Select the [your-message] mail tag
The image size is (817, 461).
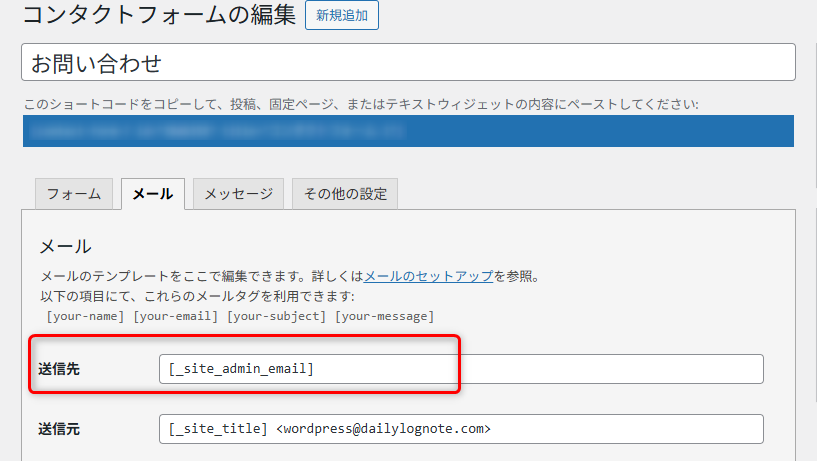[x=384, y=316]
